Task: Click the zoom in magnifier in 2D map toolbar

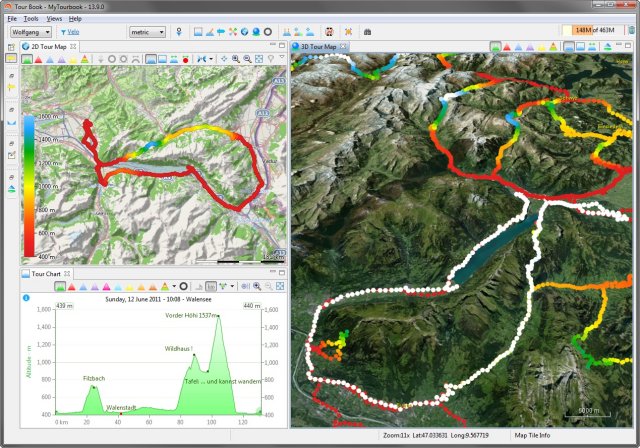Action: tap(236, 60)
